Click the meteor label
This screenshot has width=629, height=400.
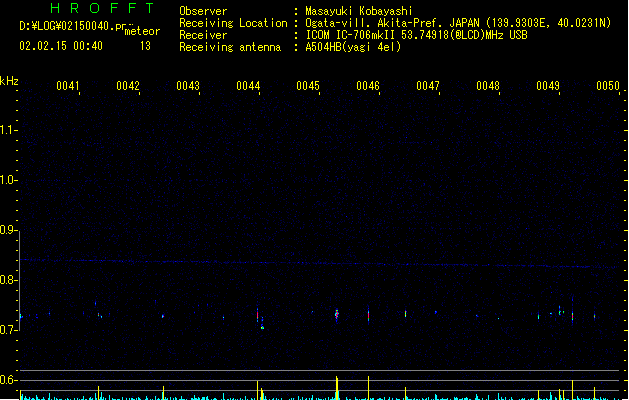pyautogui.click(x=142, y=31)
